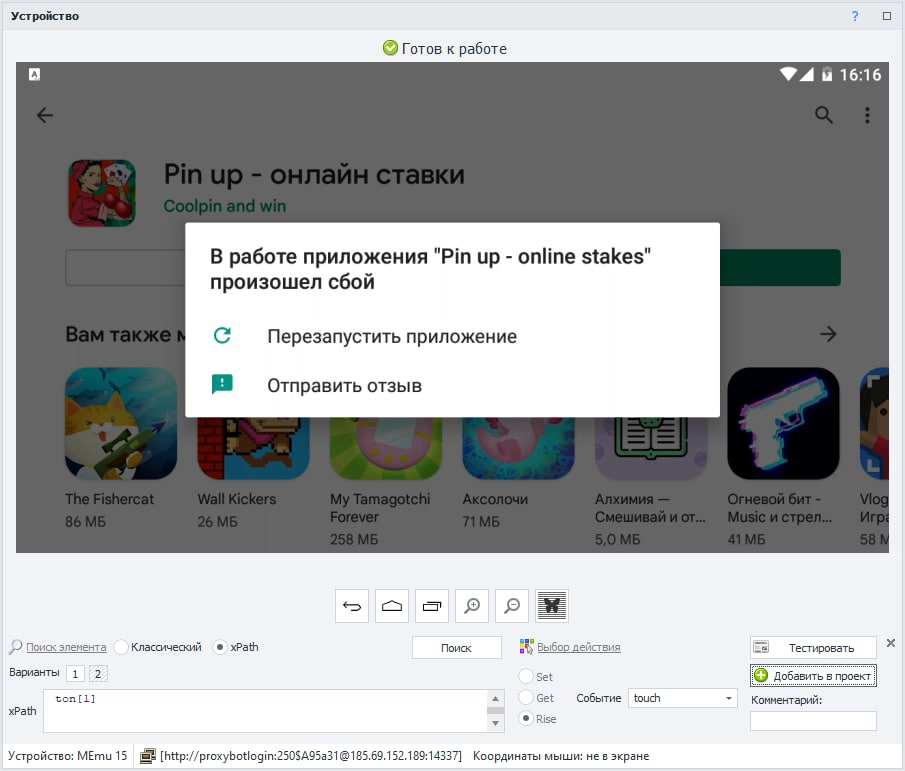Select variant 2 tab

(x=98, y=673)
